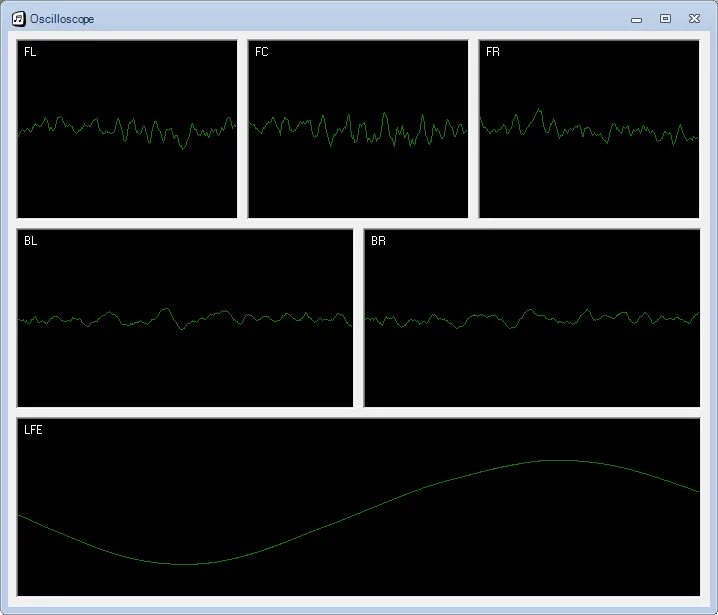Select the FR channel waveform panel
The image size is (718, 615).
tap(589, 129)
